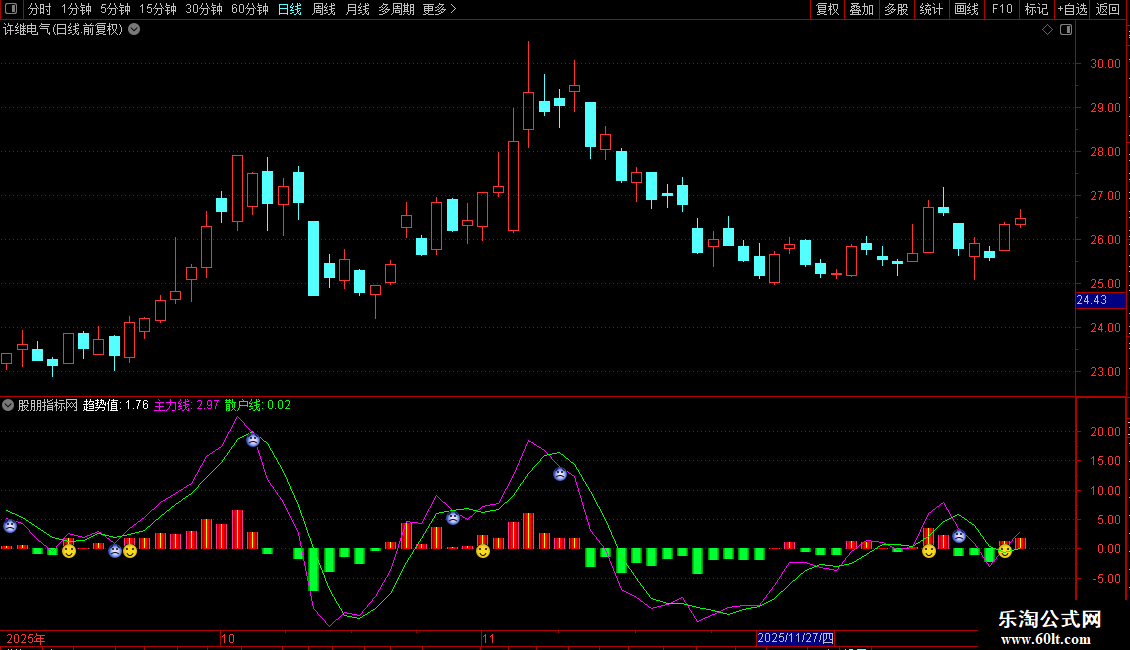Viewport: 1130px width, 650px height.
Task: Expand the 更多 periods menu
Action: click(x=439, y=9)
